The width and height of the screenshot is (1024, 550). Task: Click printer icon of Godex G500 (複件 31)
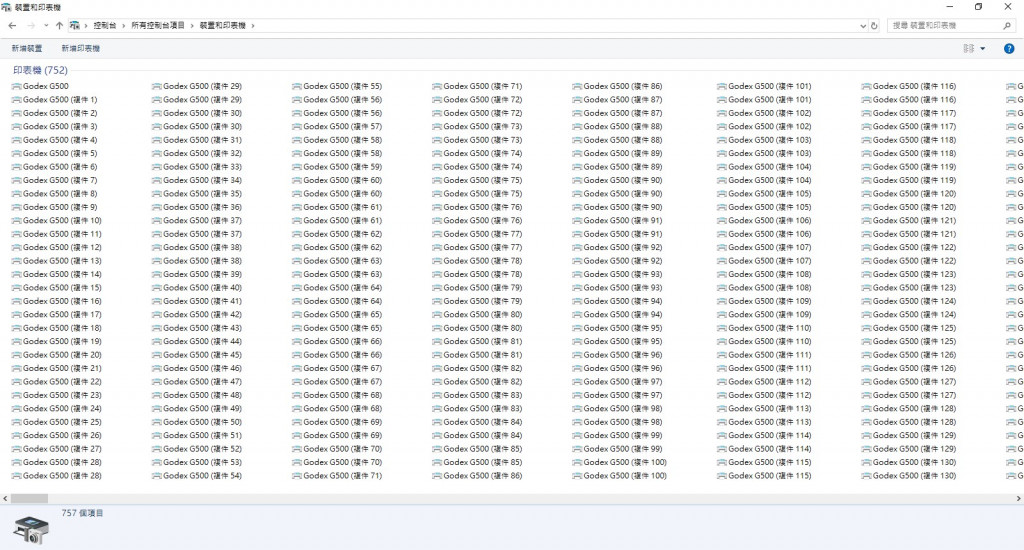[x=157, y=140]
